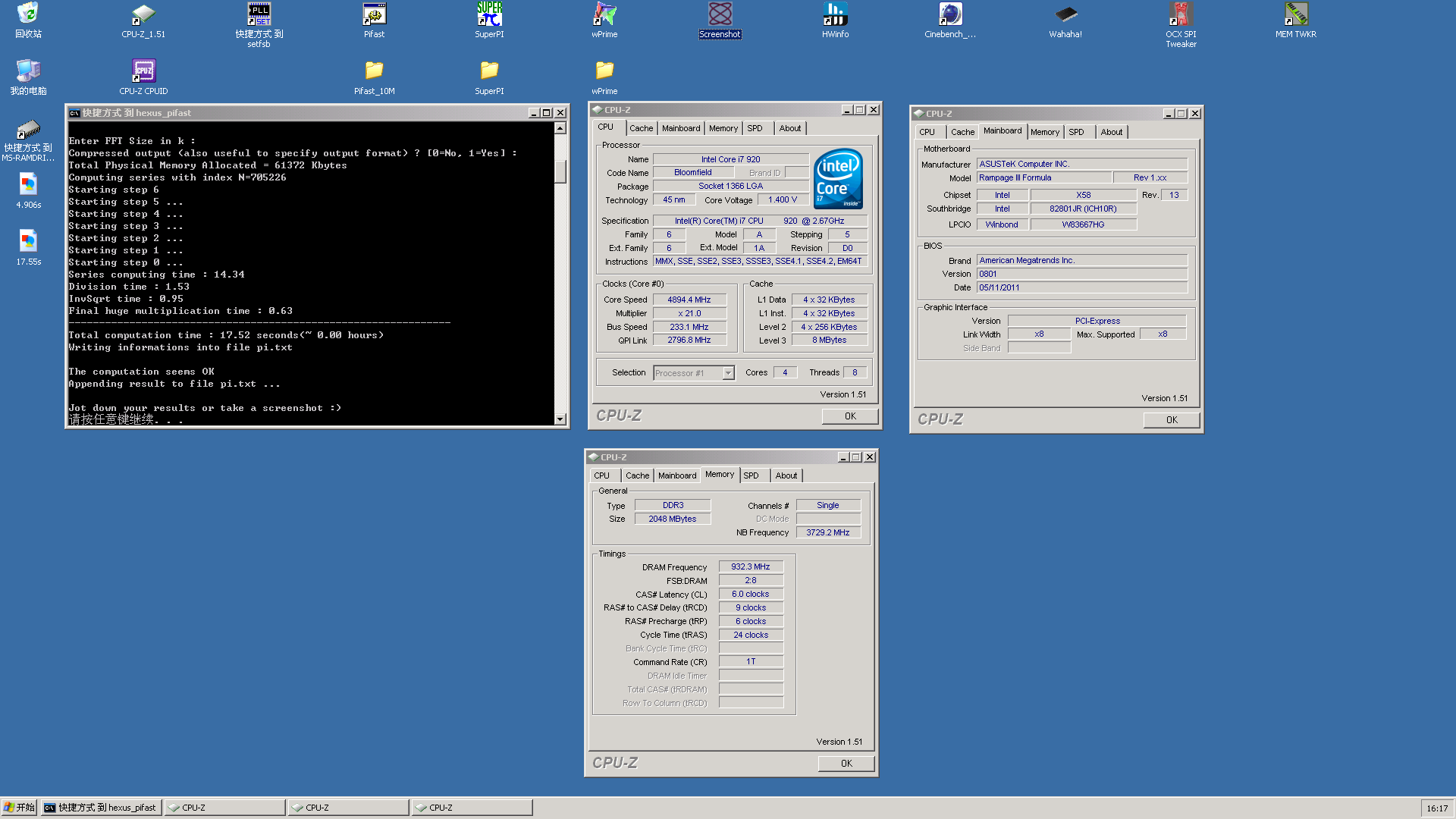Select the BIOS date 05/11/2011 field
1456x819 pixels.
pyautogui.click(x=1081, y=287)
